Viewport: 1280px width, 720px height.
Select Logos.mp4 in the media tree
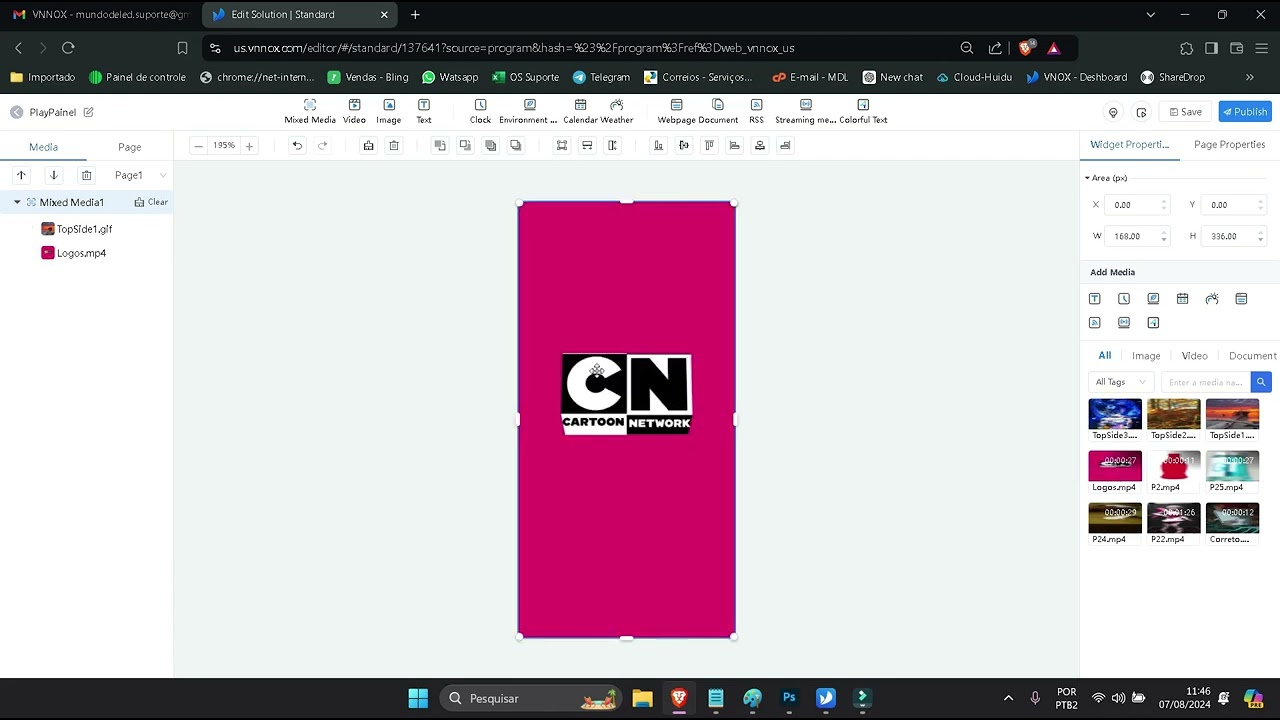74,253
